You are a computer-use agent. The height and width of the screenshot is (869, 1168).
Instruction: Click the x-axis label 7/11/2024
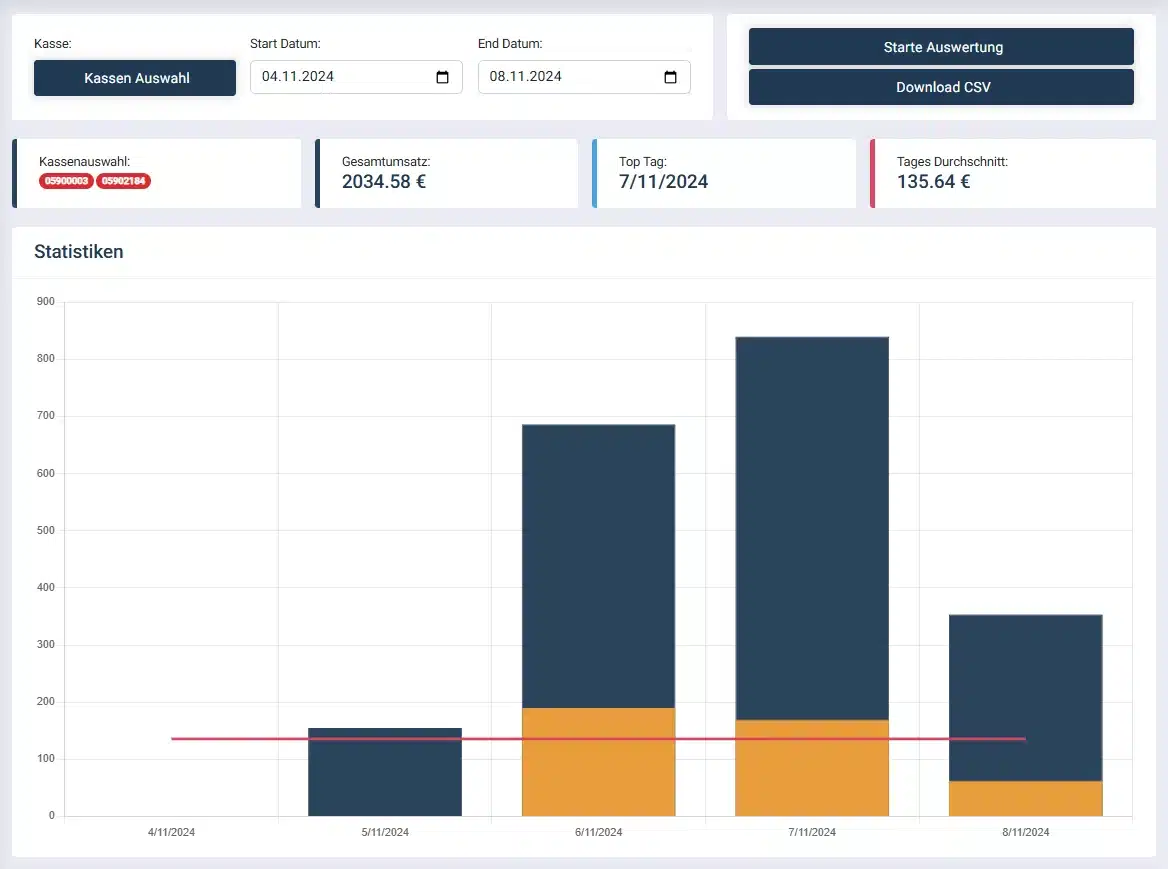click(x=812, y=832)
